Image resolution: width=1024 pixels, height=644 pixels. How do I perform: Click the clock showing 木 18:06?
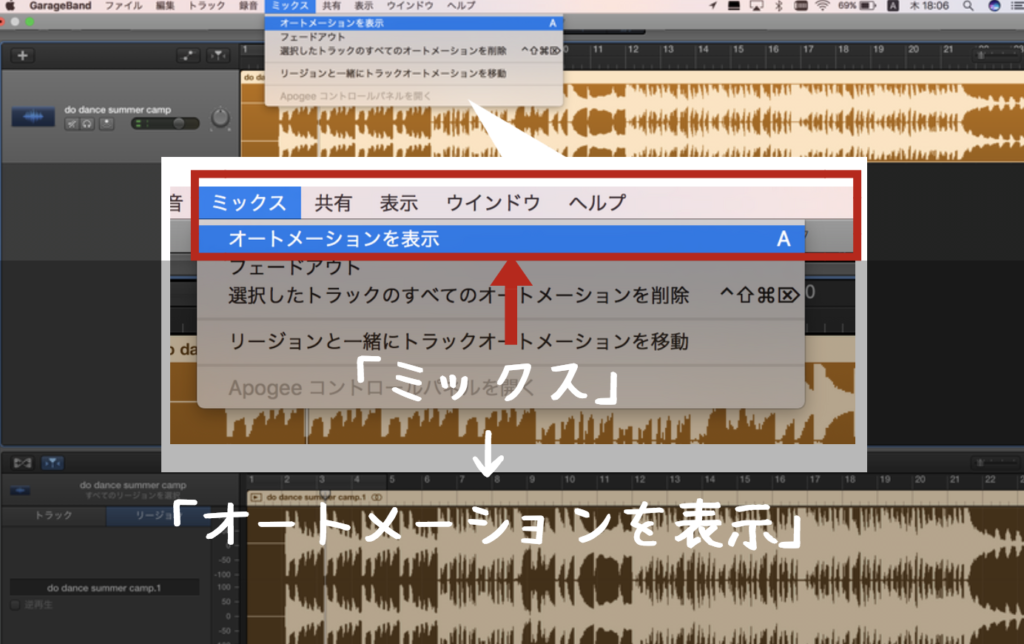click(x=929, y=6)
